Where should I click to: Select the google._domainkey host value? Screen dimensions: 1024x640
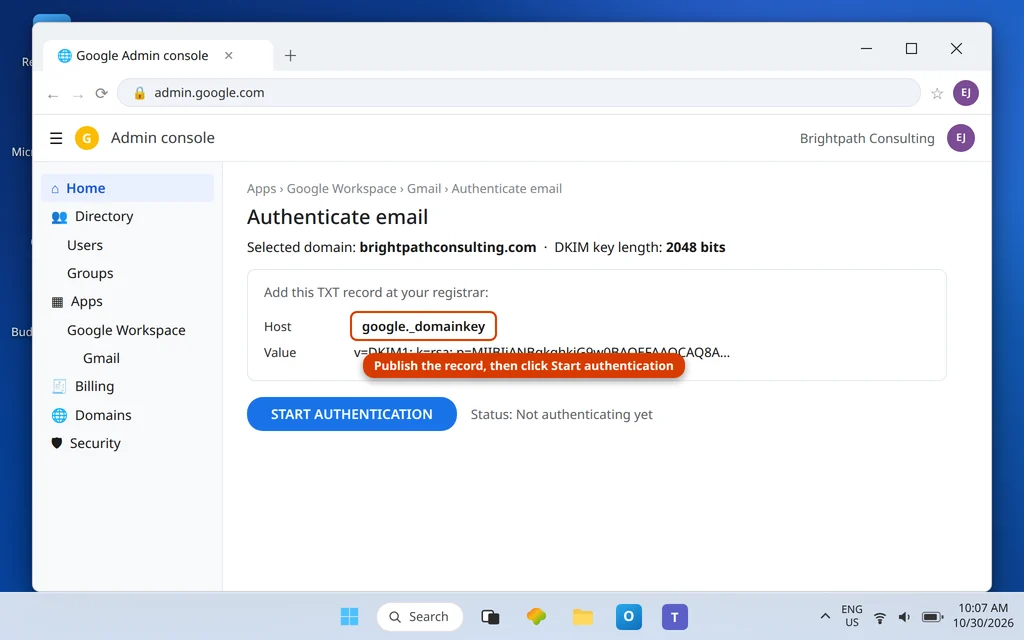pyautogui.click(x=423, y=326)
